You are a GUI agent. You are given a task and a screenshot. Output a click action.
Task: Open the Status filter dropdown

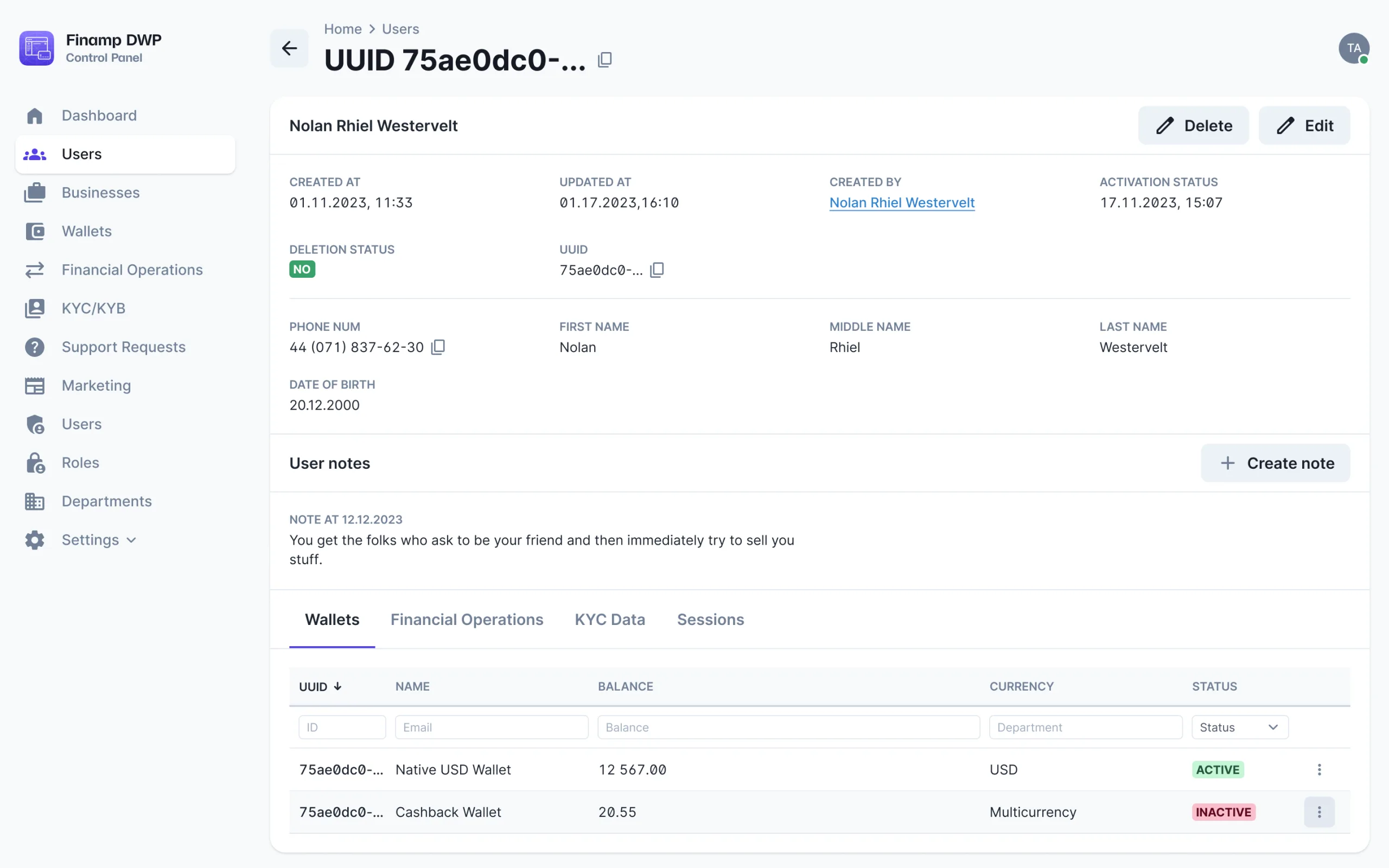pos(1240,727)
